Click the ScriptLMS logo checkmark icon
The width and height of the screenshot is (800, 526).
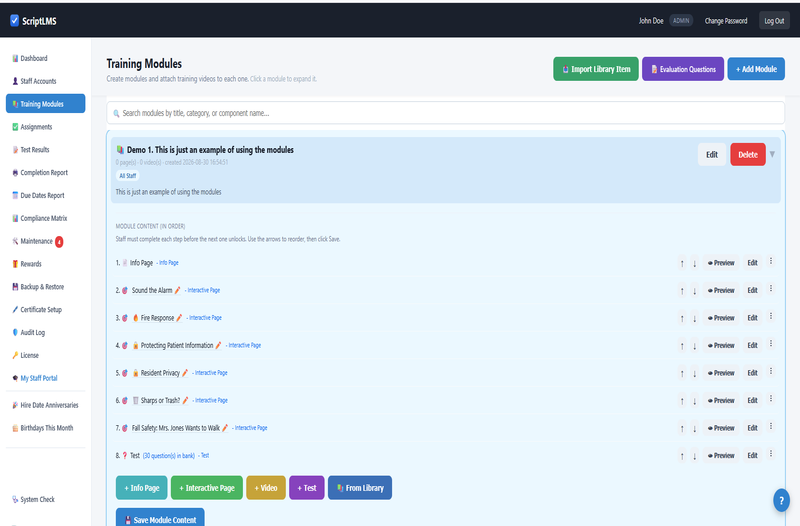14,20
